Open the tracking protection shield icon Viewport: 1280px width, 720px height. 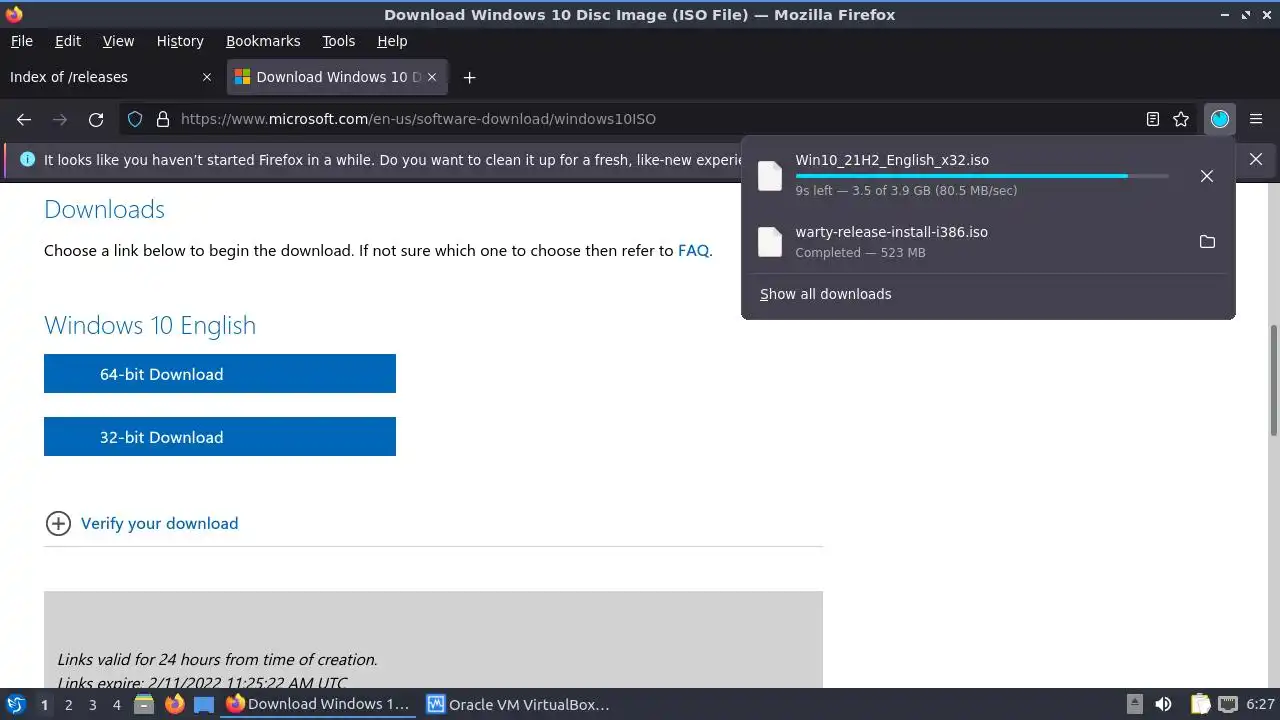pos(135,119)
